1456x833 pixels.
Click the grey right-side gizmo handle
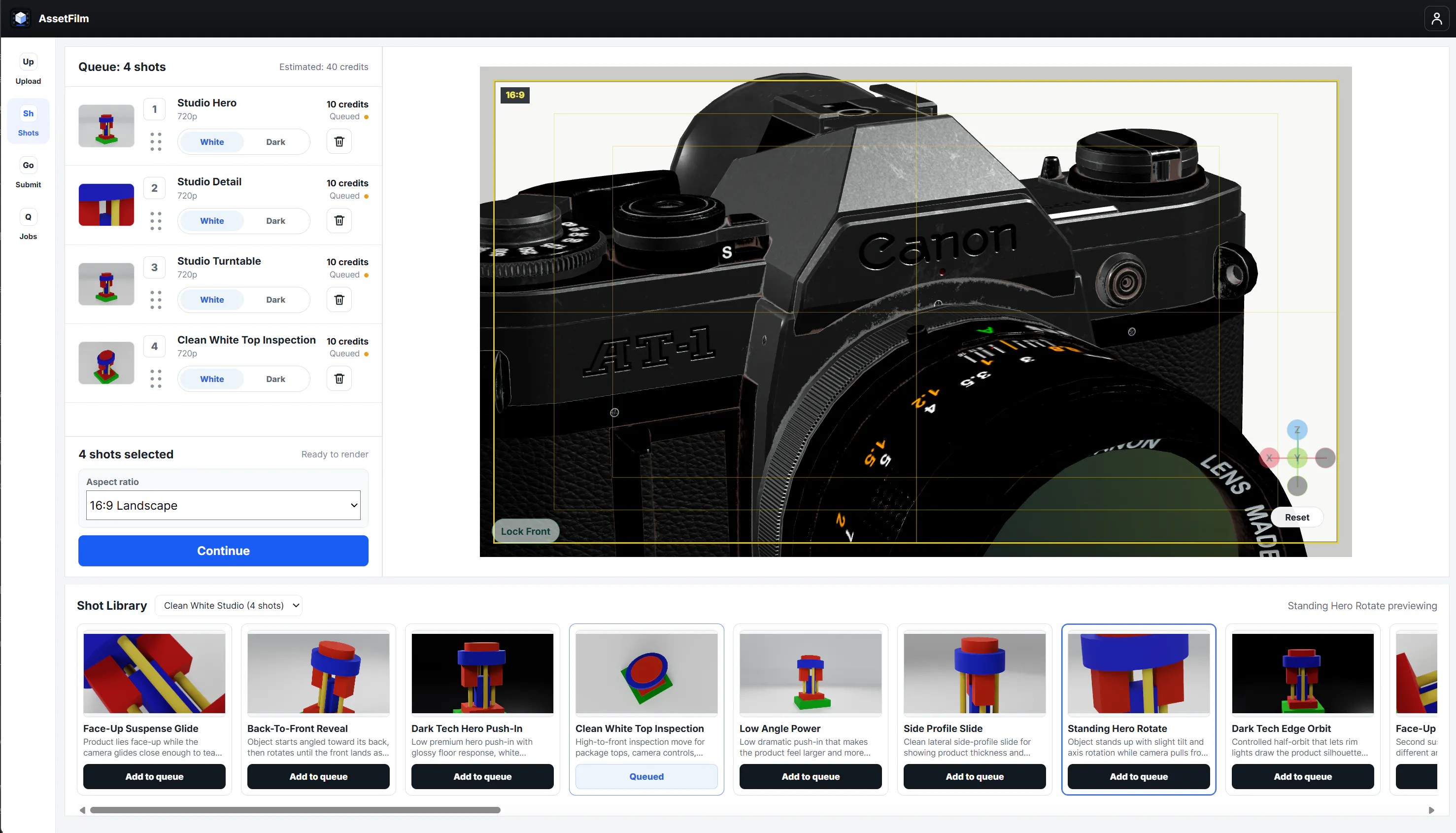[x=1324, y=458]
